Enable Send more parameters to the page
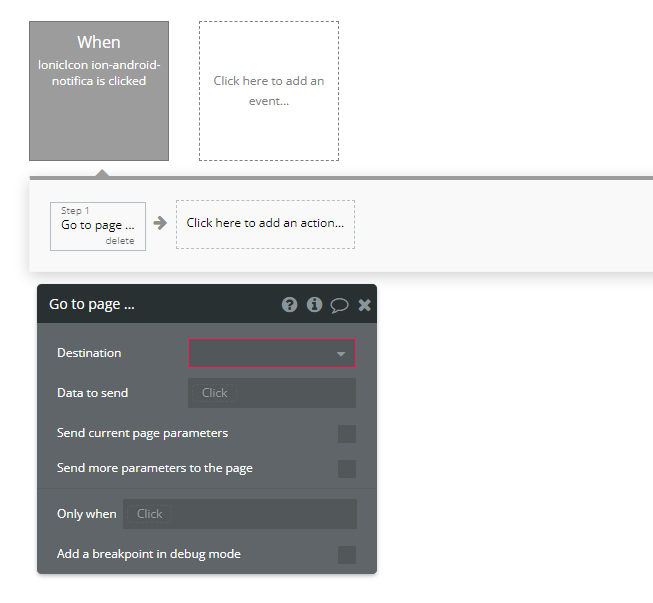The image size is (653, 603). (347, 469)
